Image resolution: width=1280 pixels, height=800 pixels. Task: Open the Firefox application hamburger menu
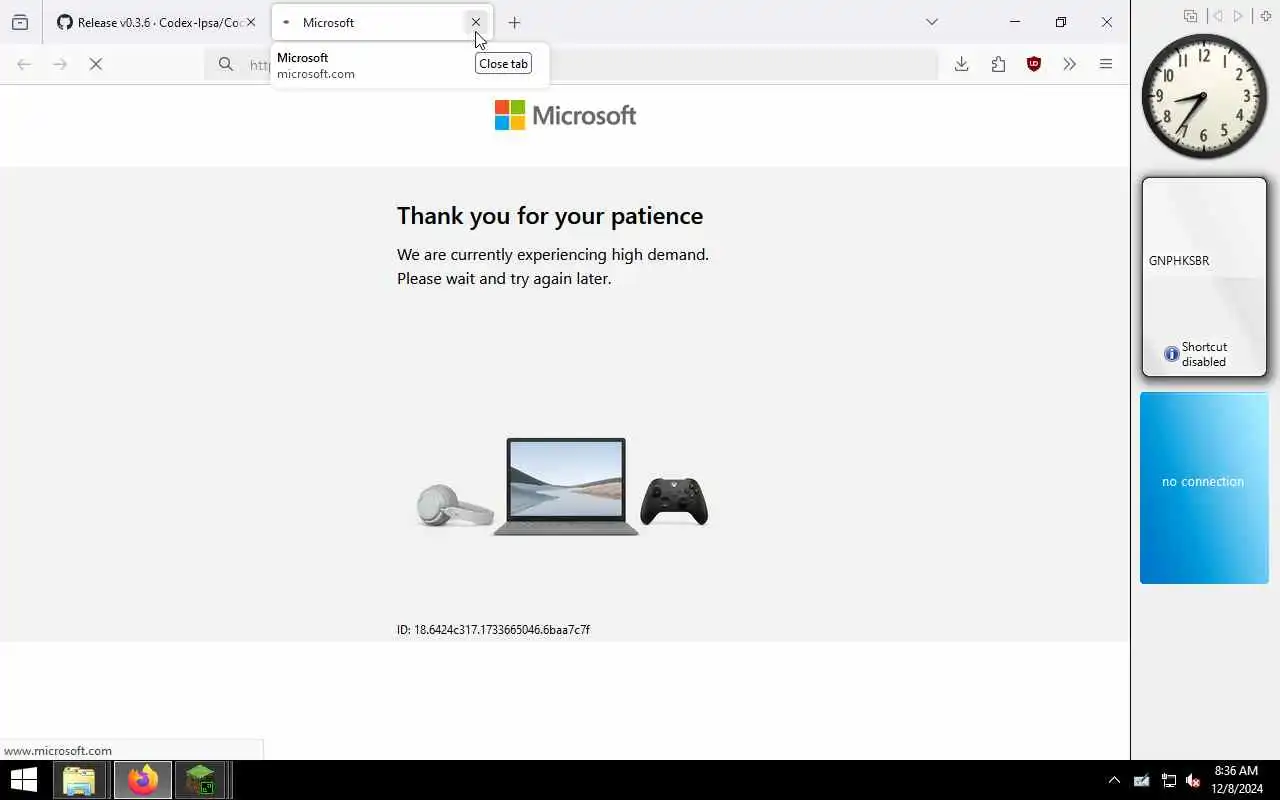(x=1106, y=64)
